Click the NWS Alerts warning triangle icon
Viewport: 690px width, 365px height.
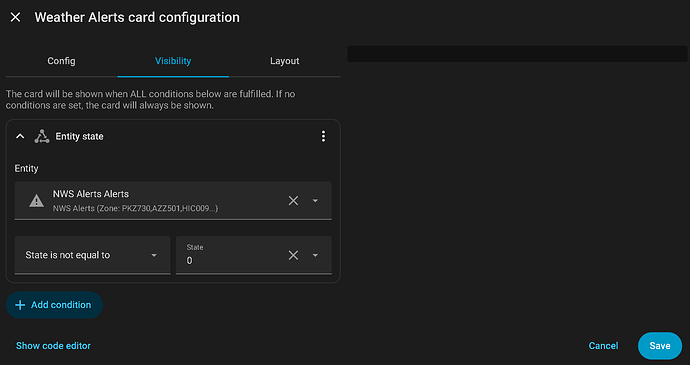(x=37, y=201)
